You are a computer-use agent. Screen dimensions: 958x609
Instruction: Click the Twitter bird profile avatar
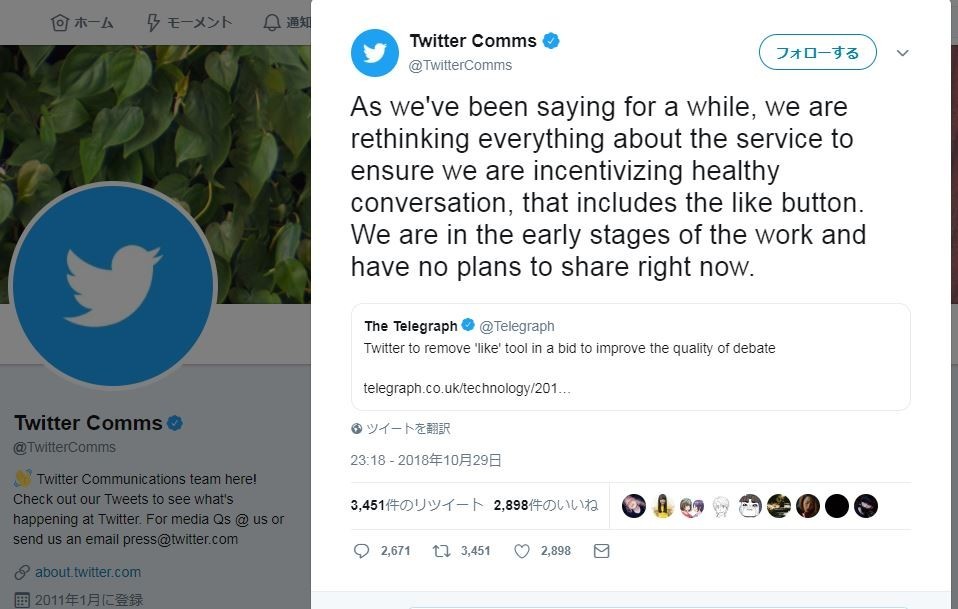pos(374,52)
